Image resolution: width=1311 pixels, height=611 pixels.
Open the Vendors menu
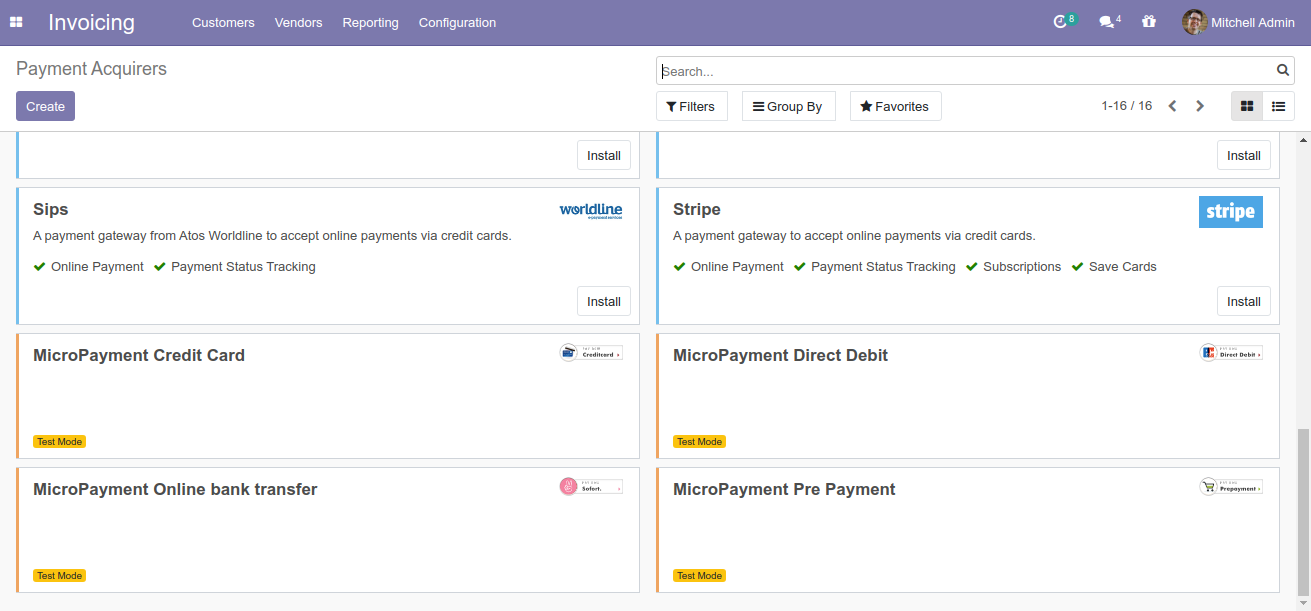[x=298, y=22]
